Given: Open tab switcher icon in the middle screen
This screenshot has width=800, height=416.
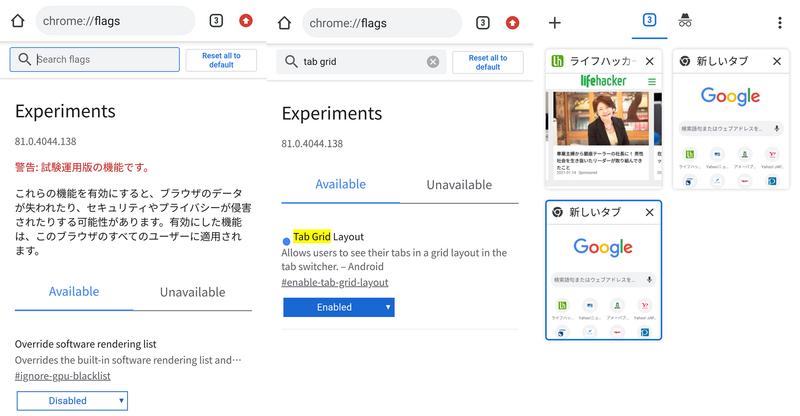Looking at the screenshot, I should (x=483, y=22).
